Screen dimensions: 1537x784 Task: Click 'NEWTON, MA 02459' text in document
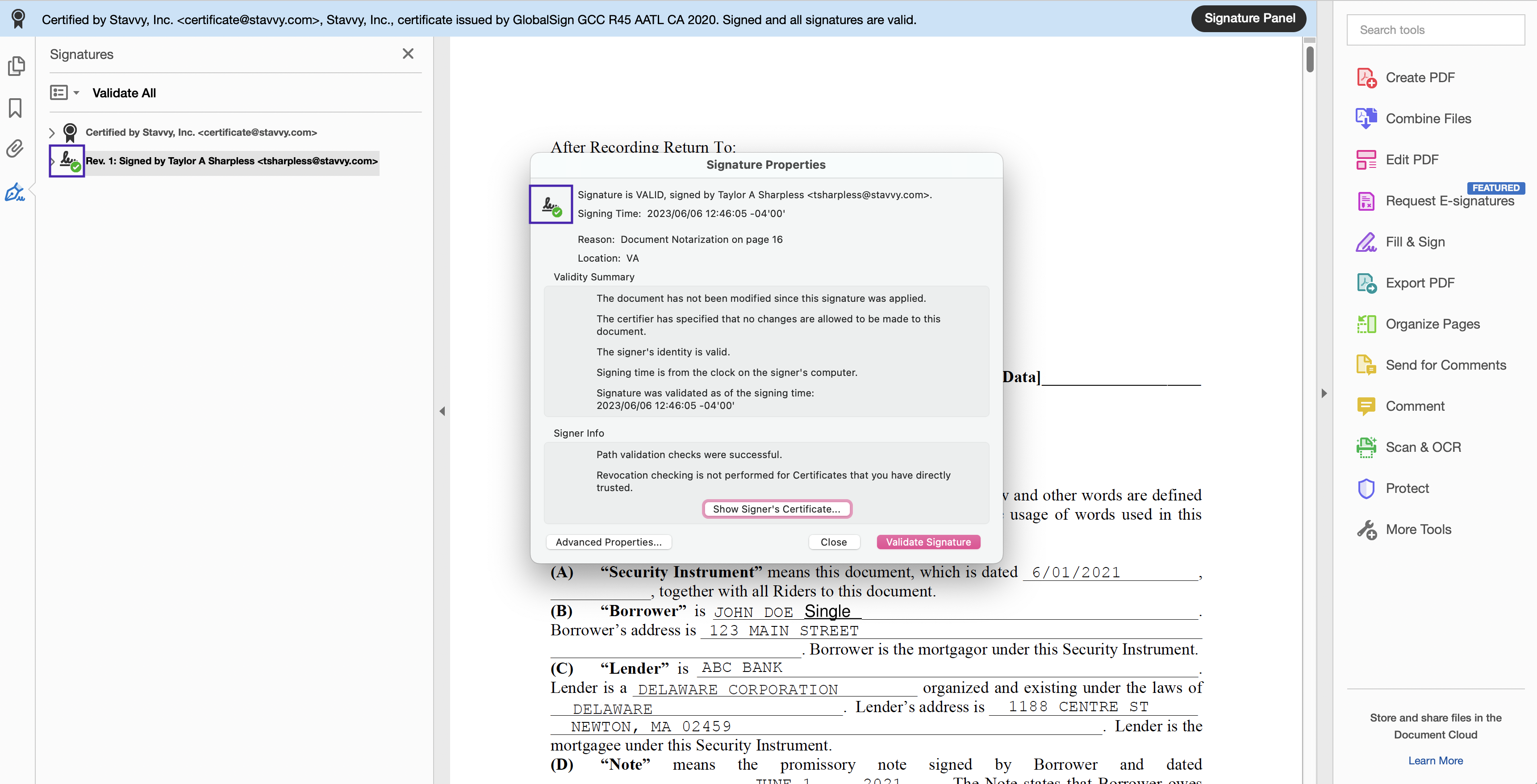[651, 726]
